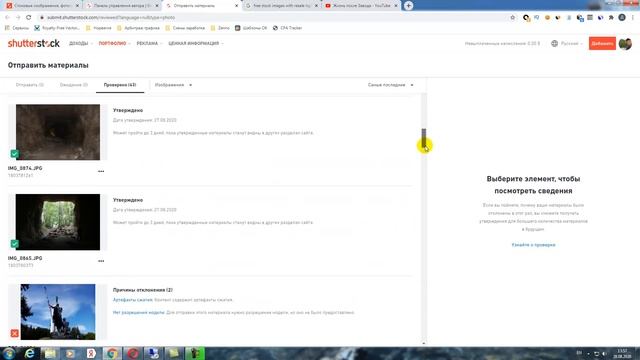Switch to the Ожидание tab
This screenshot has width=640, height=360.
point(73,85)
